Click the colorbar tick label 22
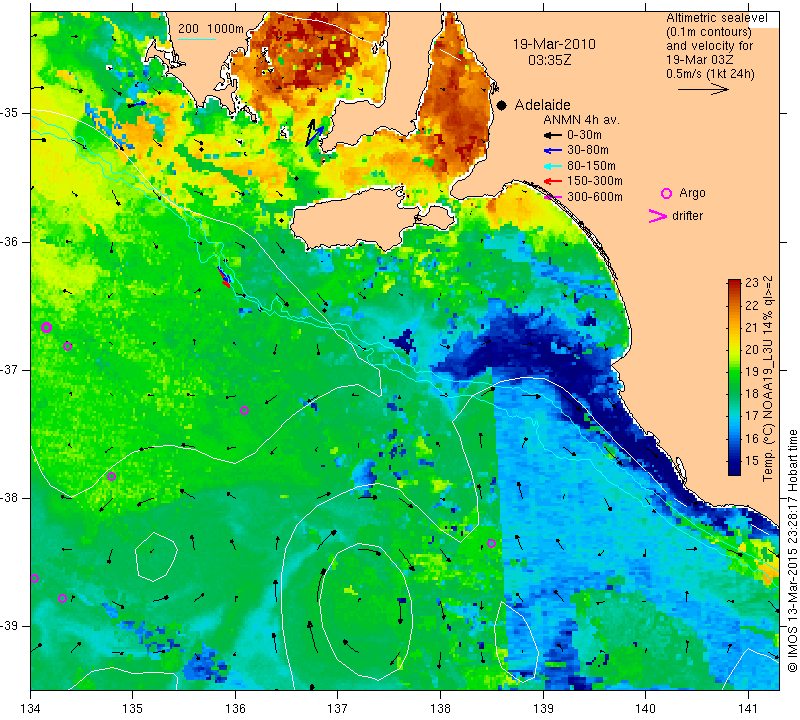 752,306
